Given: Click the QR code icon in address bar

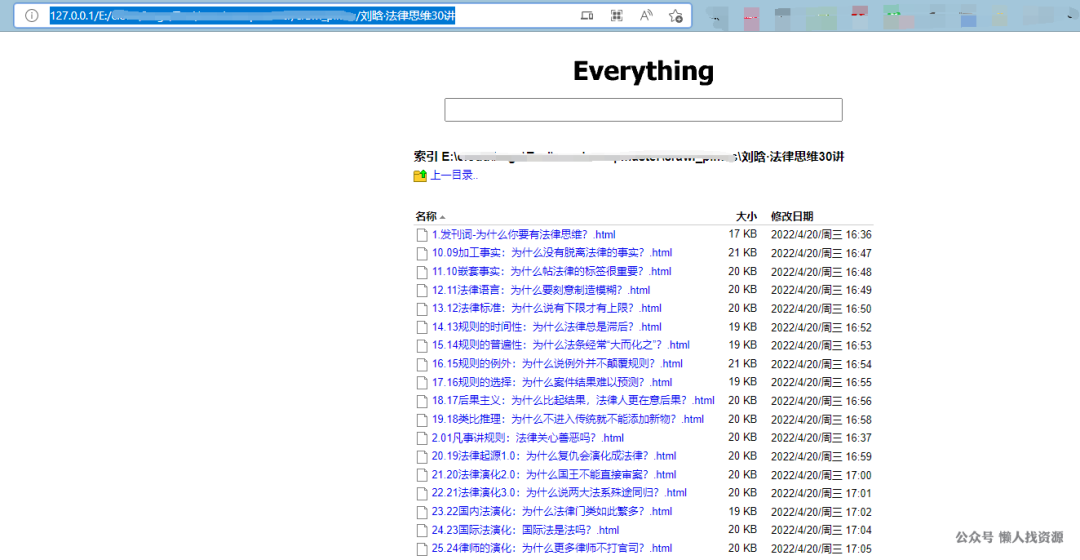Looking at the screenshot, I should click(x=616, y=15).
